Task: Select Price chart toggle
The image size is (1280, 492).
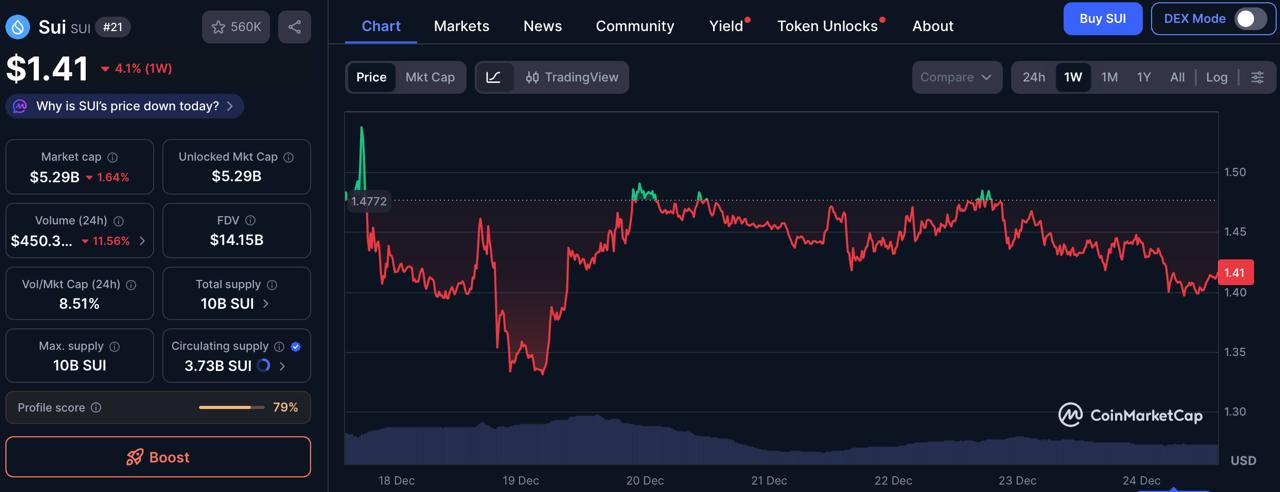Action: point(371,77)
